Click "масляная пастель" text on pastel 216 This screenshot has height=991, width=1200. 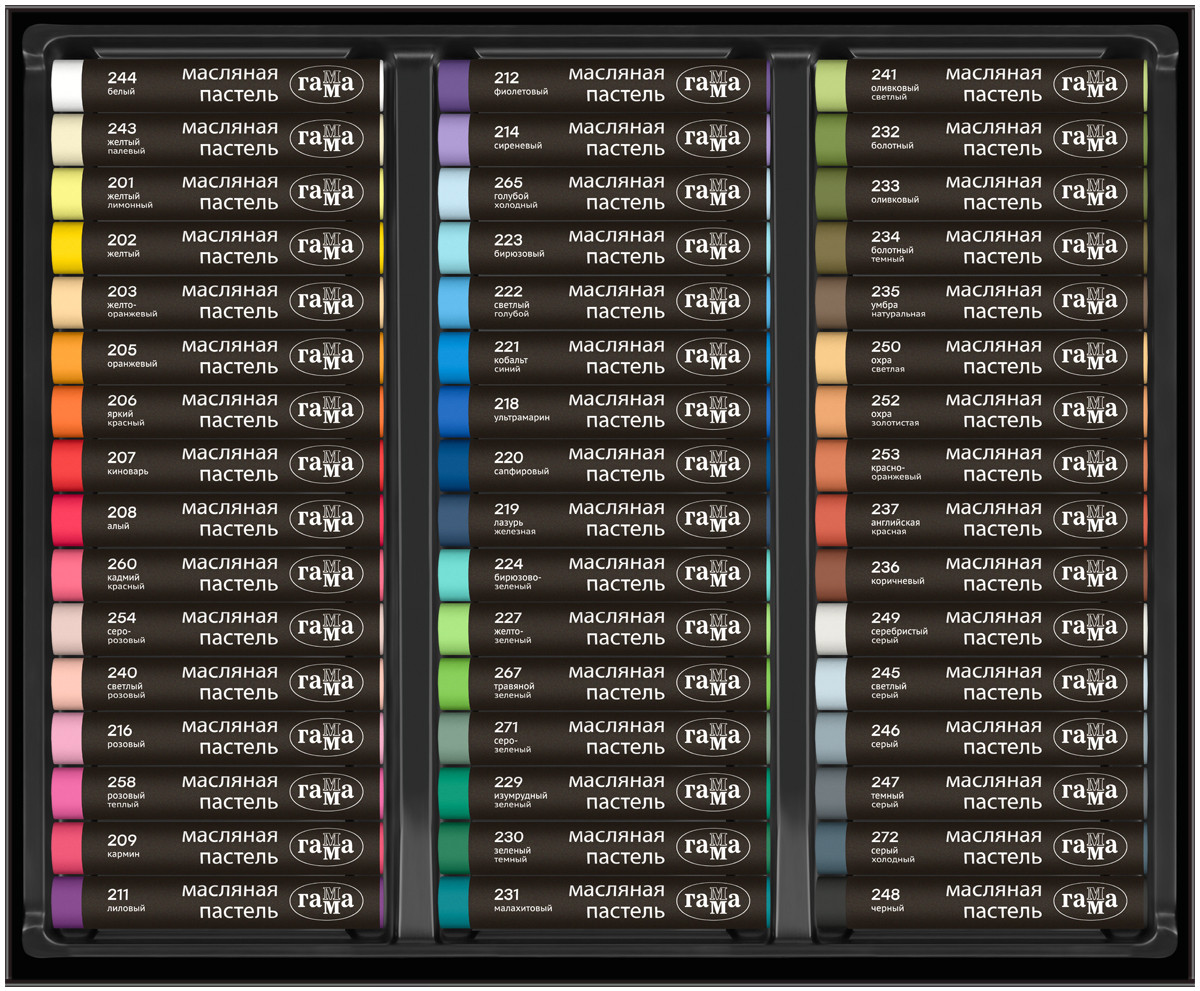pos(230,736)
